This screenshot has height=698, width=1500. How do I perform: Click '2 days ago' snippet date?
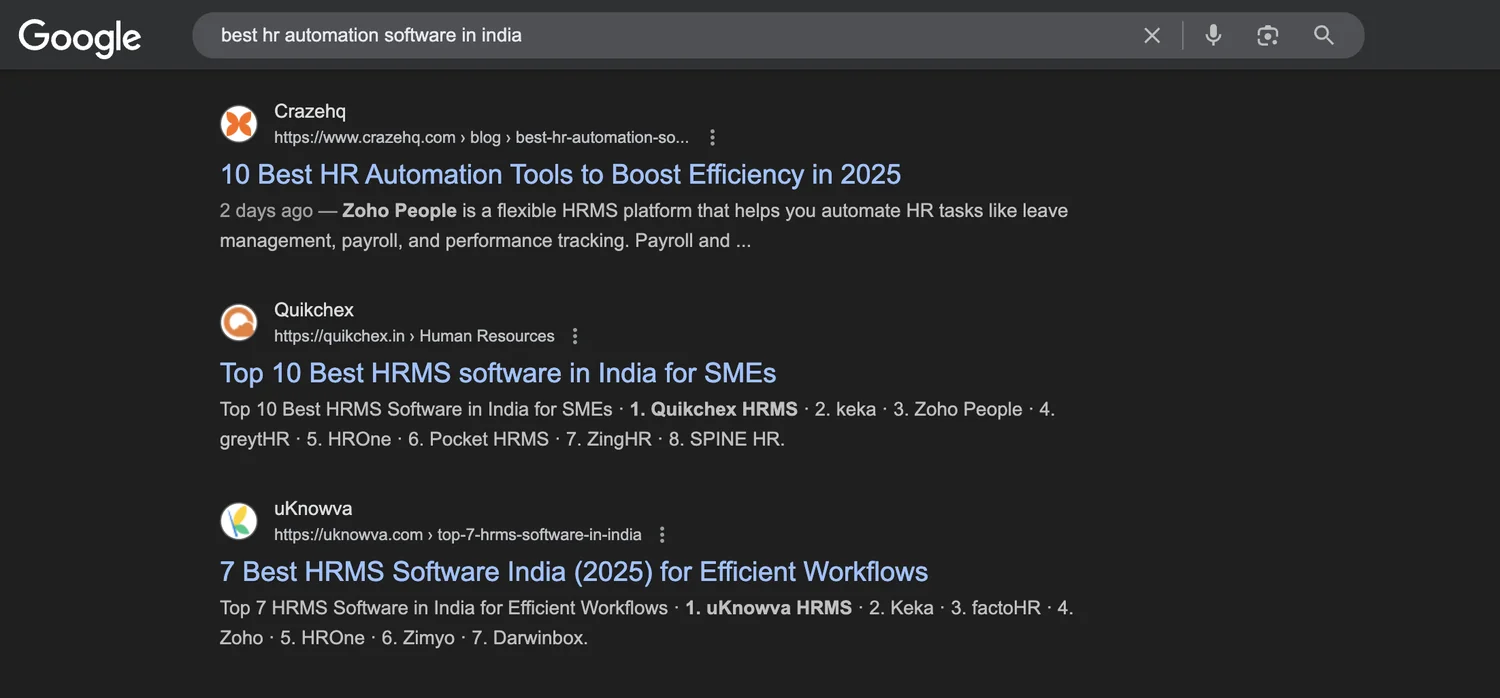[266, 210]
